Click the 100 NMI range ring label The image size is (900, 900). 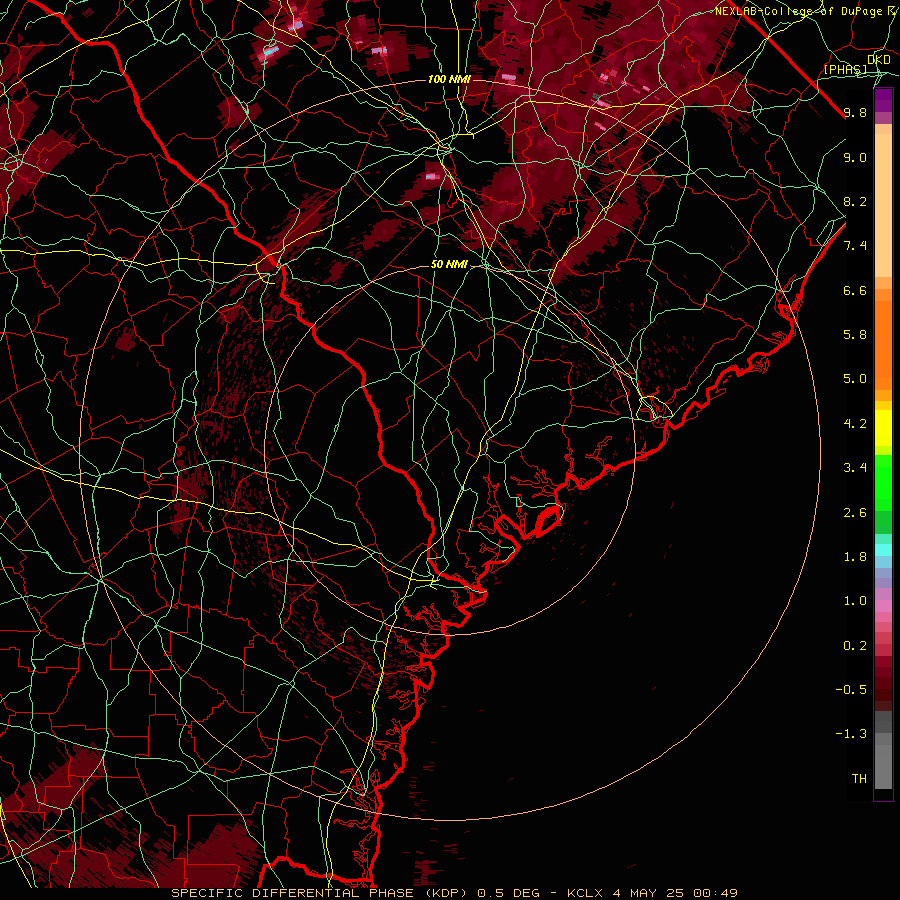(449, 79)
